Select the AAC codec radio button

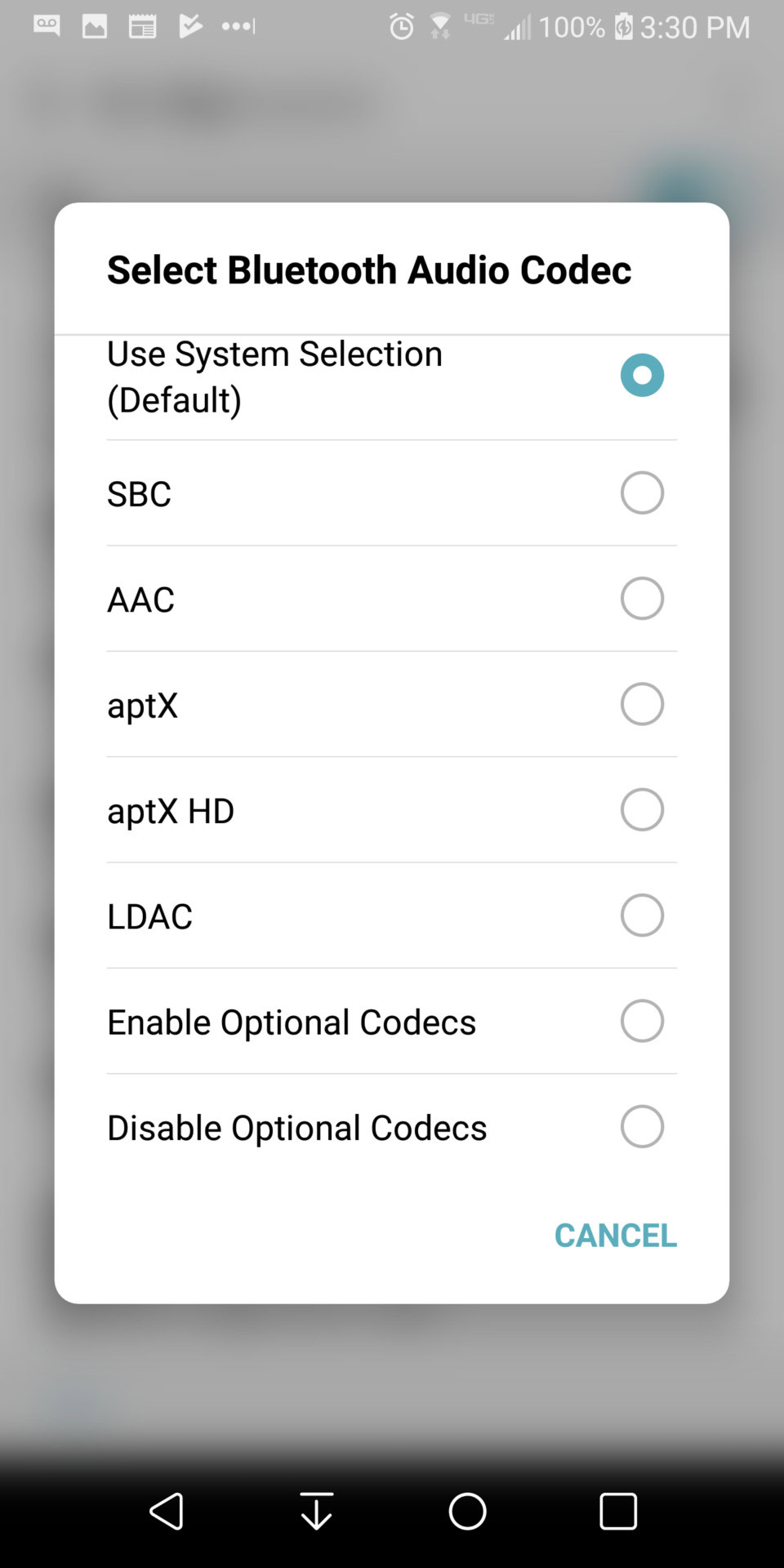click(642, 599)
